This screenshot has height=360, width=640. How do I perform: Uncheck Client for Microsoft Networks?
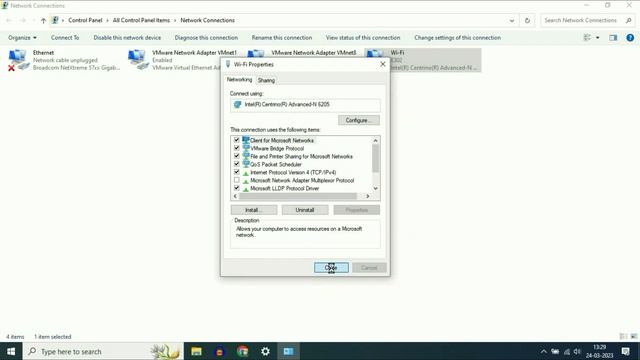(x=237, y=140)
